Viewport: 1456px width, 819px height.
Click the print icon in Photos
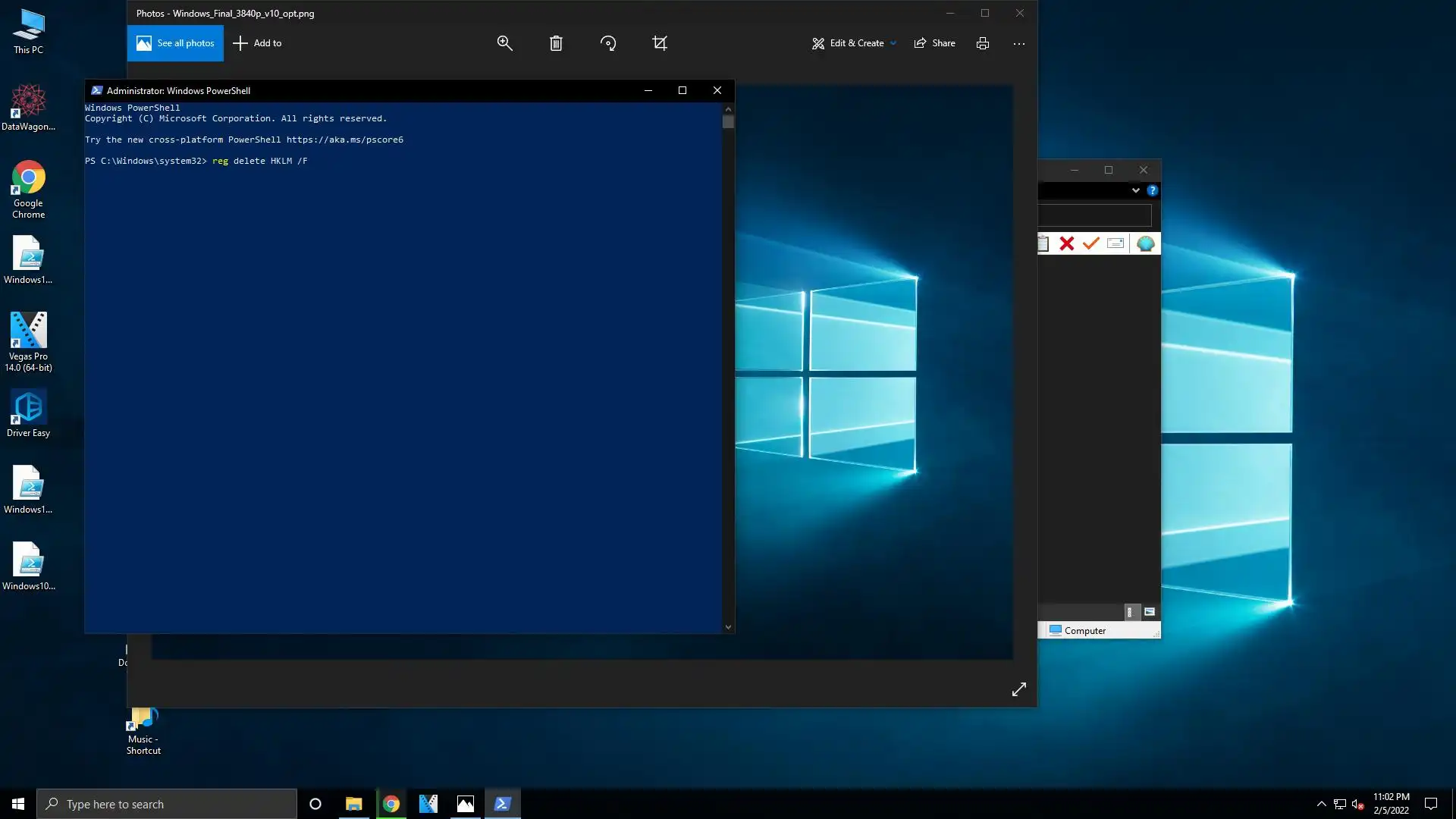click(x=983, y=43)
